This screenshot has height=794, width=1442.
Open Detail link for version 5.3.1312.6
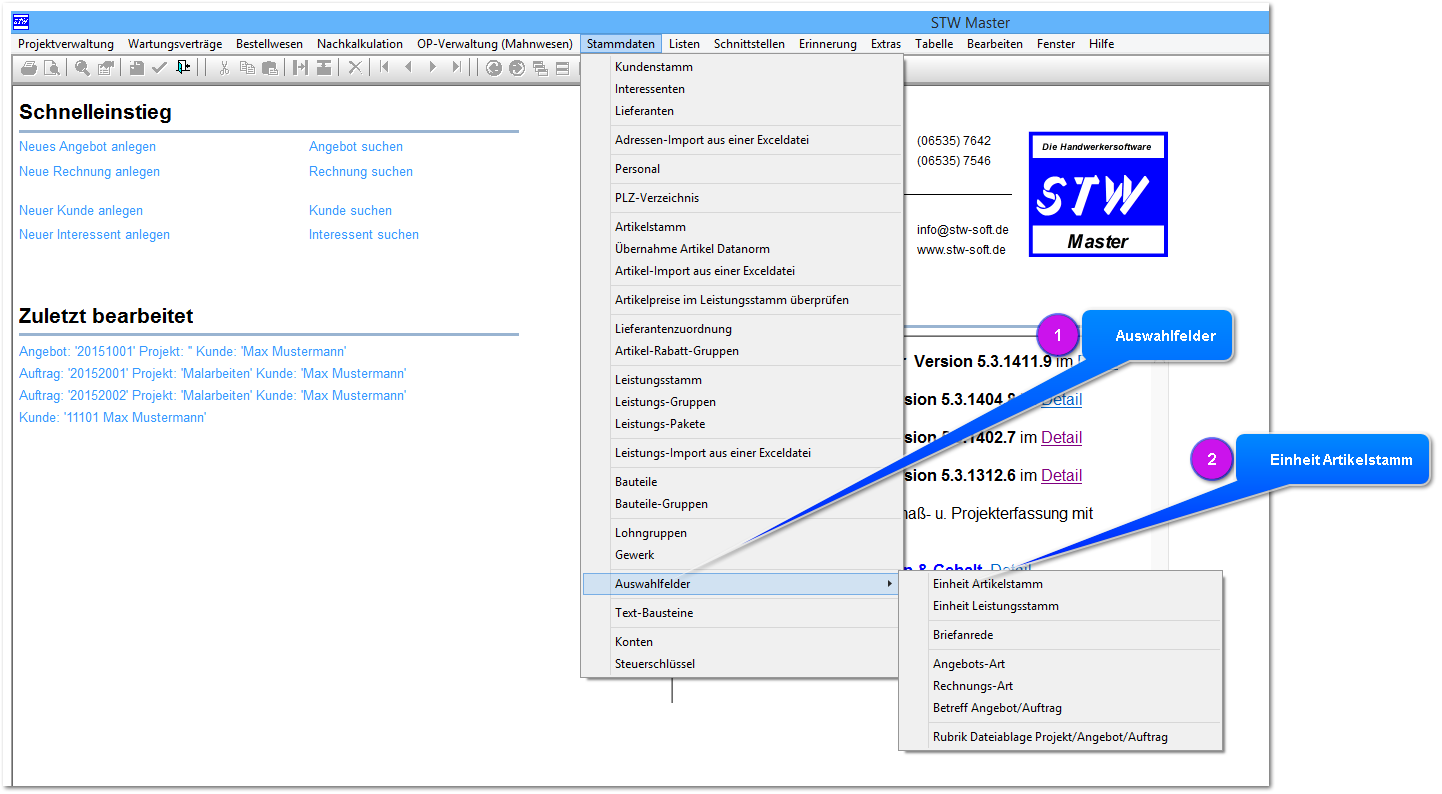(x=1061, y=475)
